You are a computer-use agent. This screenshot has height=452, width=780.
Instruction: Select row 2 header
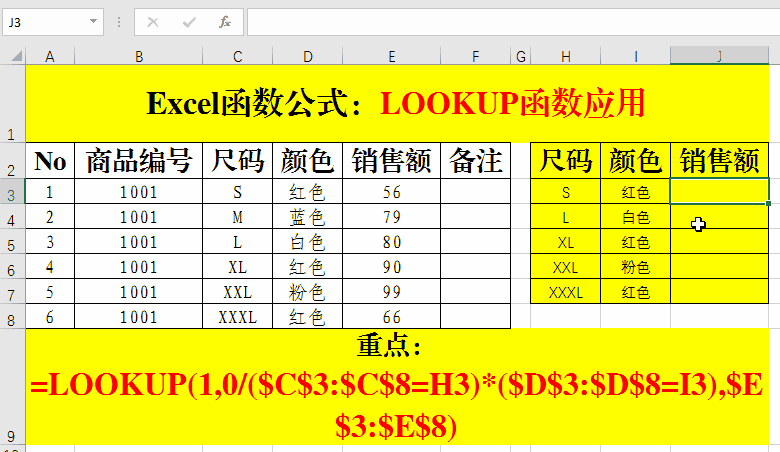pos(12,161)
